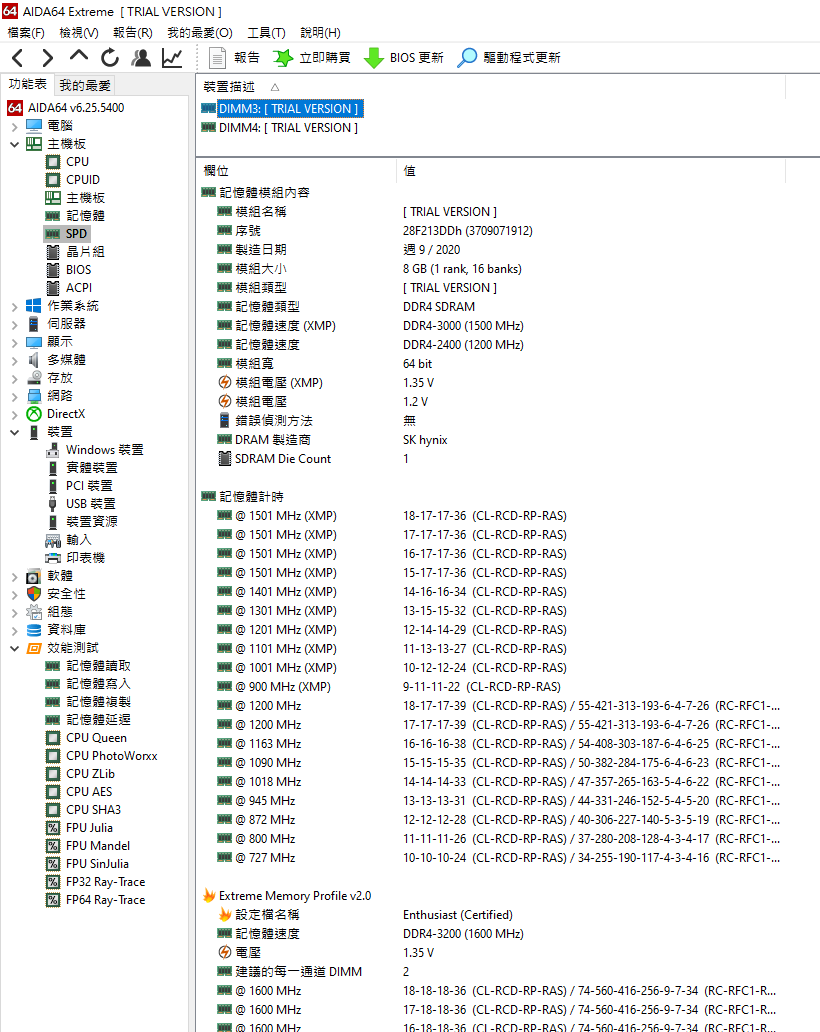Open the 記憶體讀取 benchmark item
This screenshot has width=820, height=1032.
[x=99, y=666]
